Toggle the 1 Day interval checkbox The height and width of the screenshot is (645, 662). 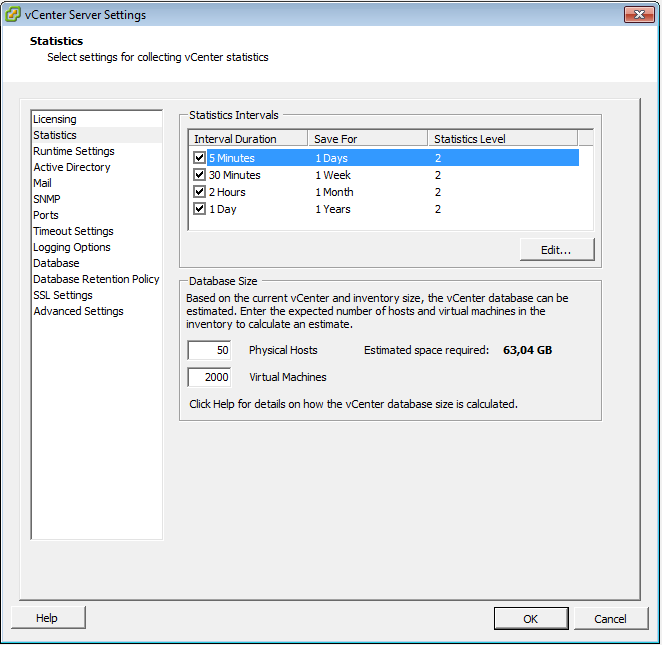tap(199, 209)
